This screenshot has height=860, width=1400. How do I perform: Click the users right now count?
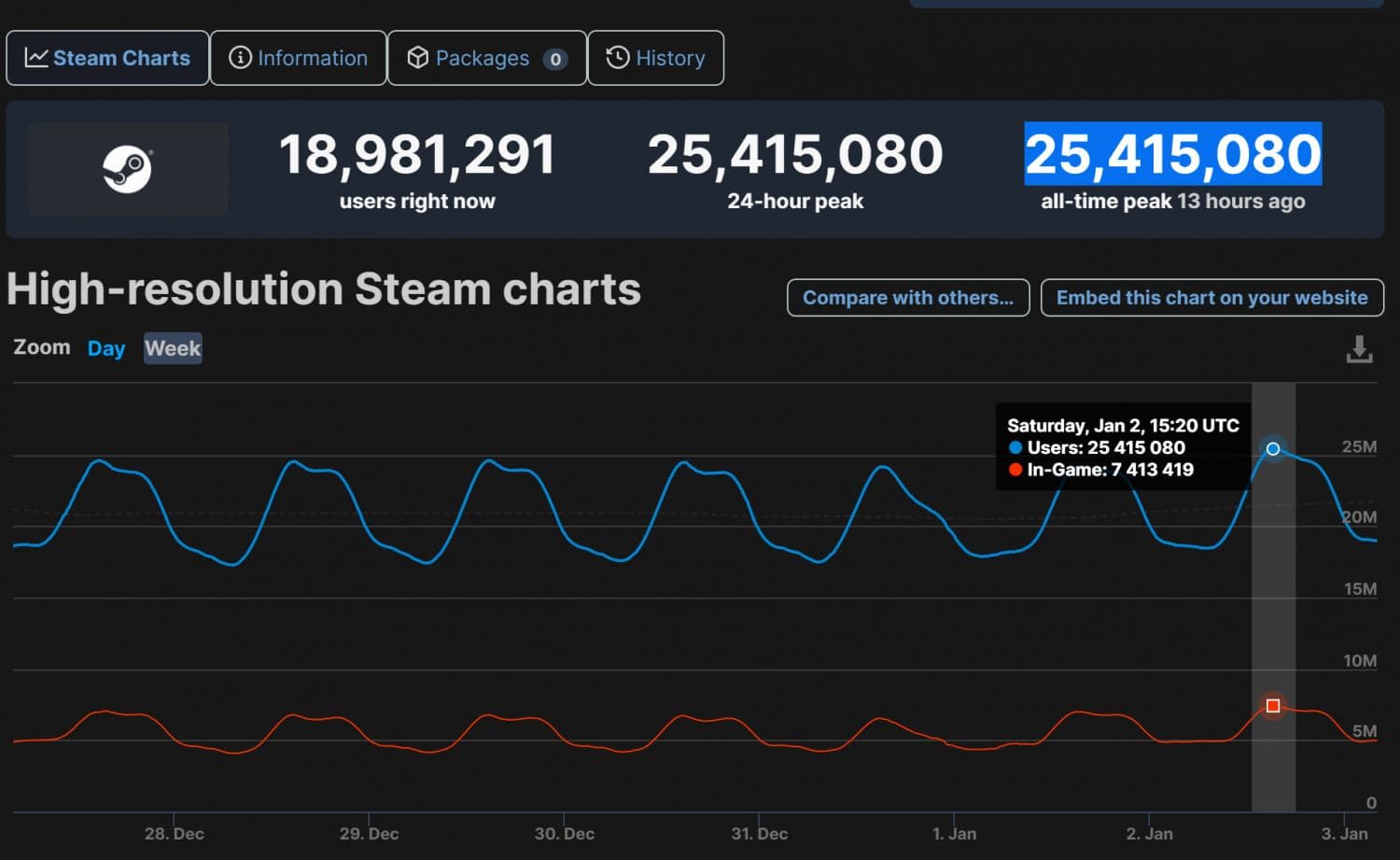[417, 154]
